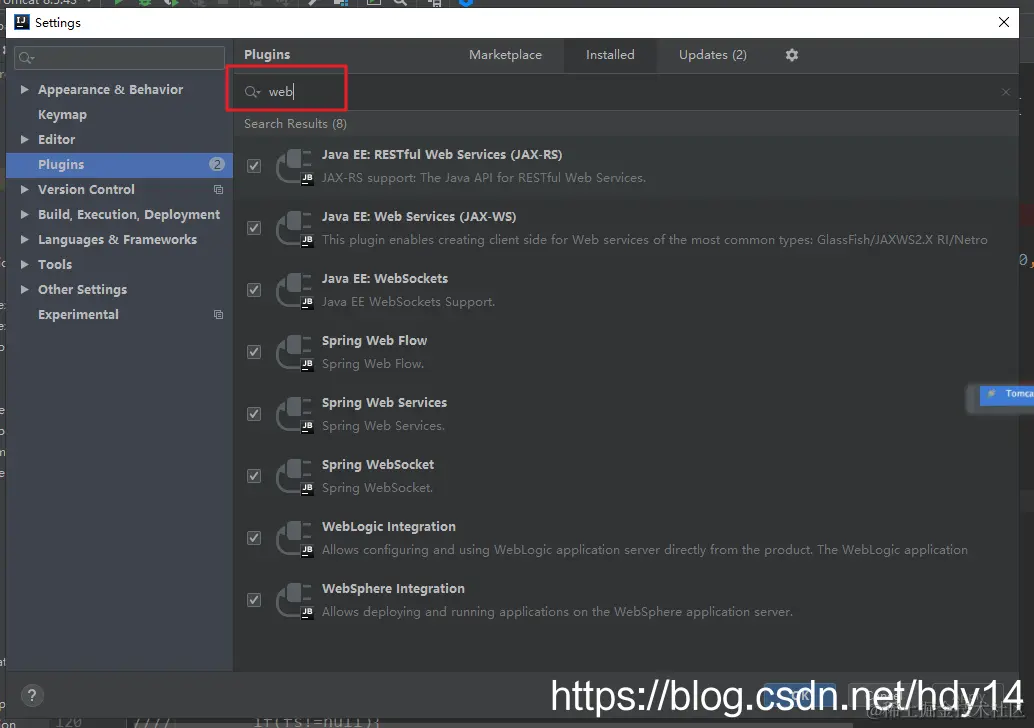The image size is (1034, 728).
Task: Click the Java EE WebSockets plugin icon
Action: pos(294,291)
